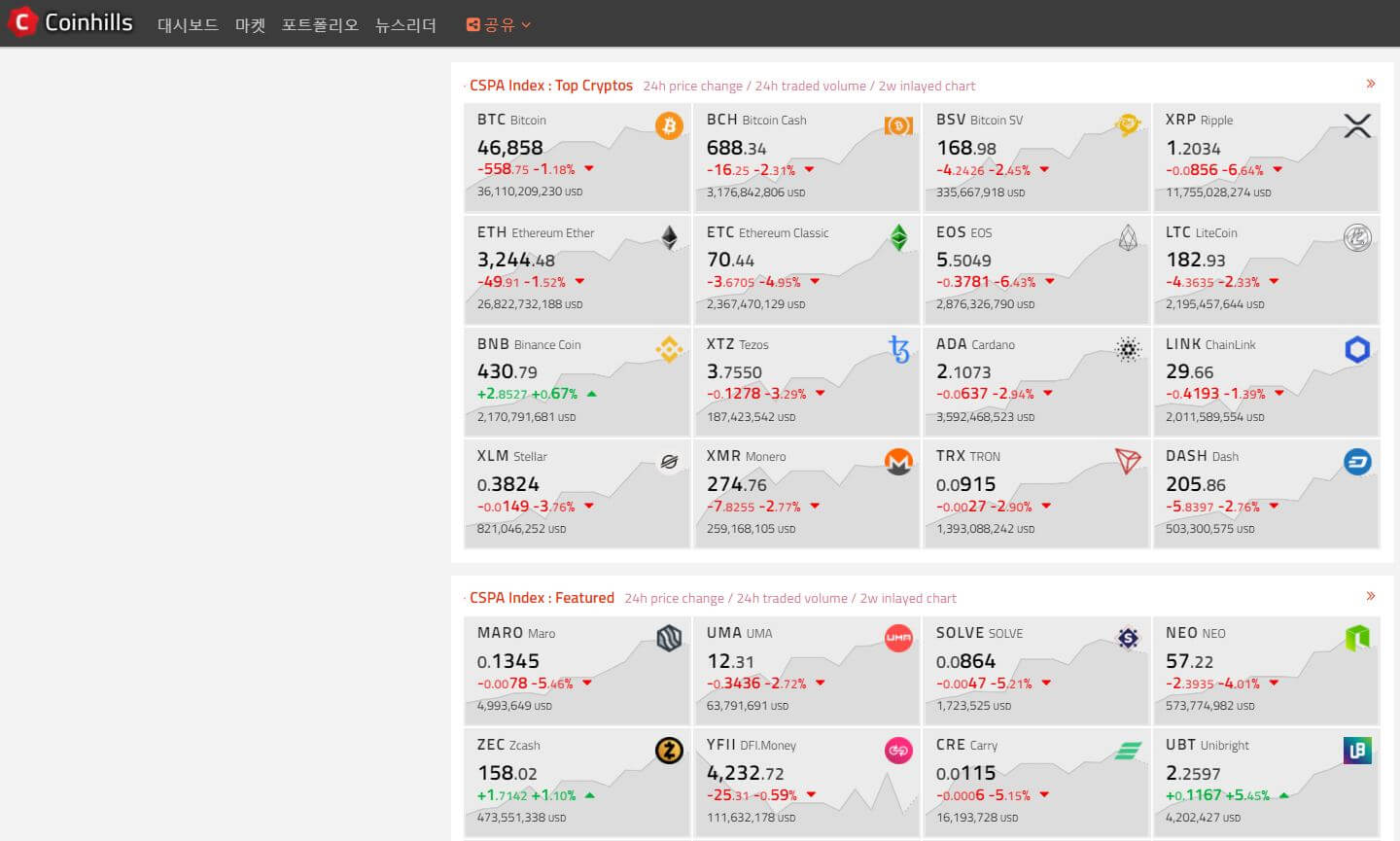
Task: Click LTC price 182.93
Action: (1195, 260)
